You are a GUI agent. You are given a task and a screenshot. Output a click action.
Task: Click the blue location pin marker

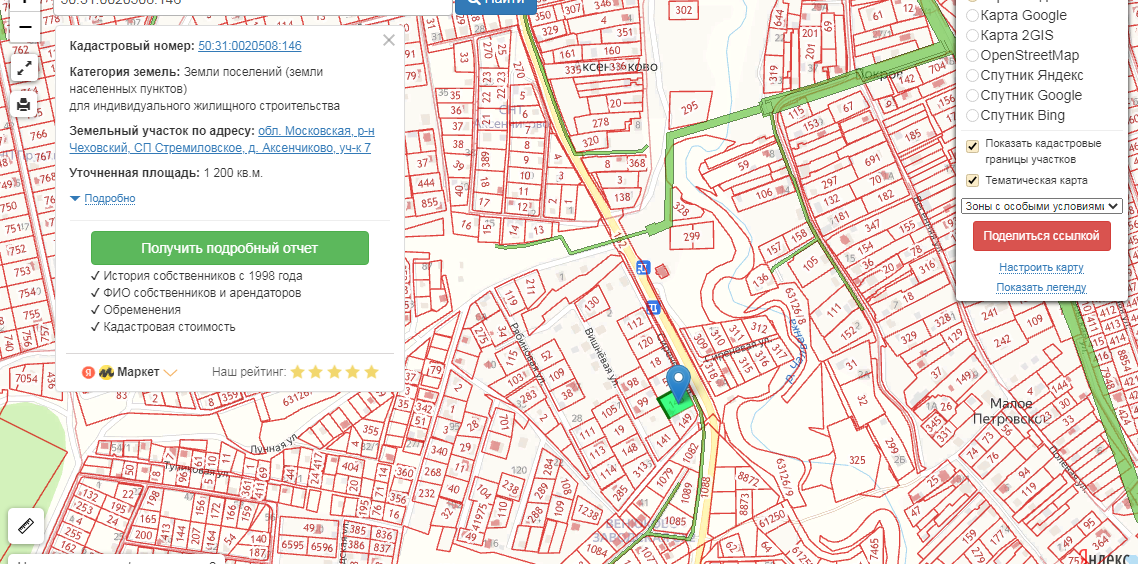coord(679,384)
